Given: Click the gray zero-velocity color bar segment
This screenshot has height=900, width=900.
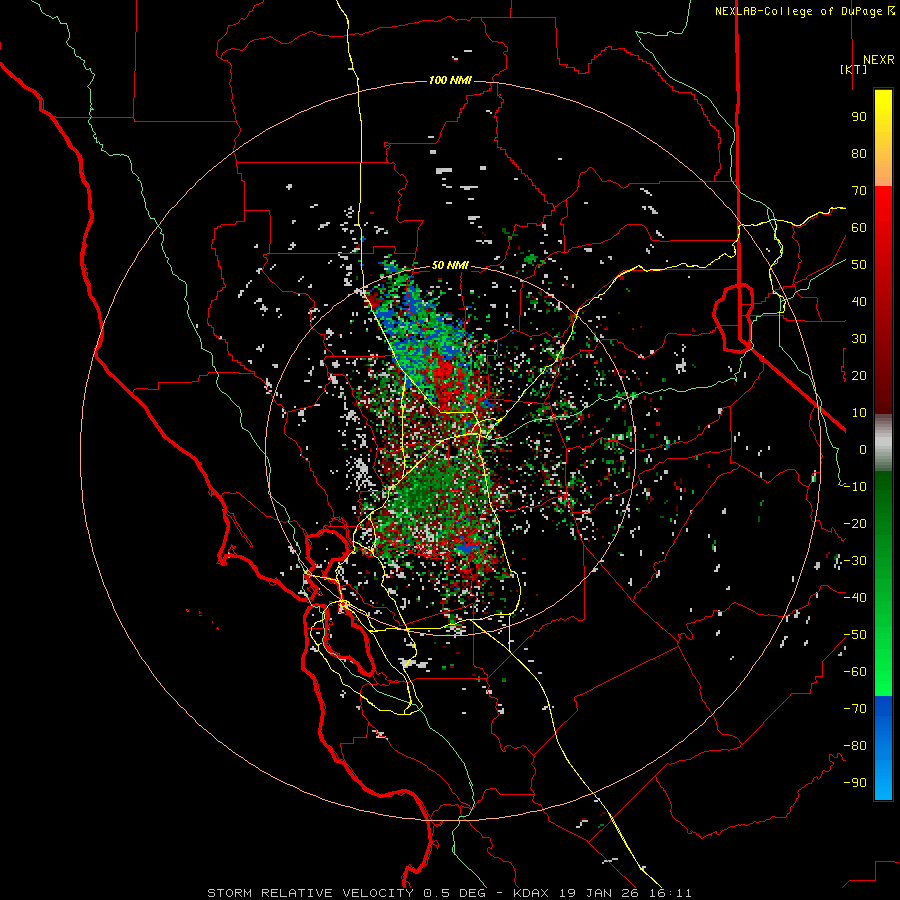Looking at the screenshot, I should (x=883, y=443).
